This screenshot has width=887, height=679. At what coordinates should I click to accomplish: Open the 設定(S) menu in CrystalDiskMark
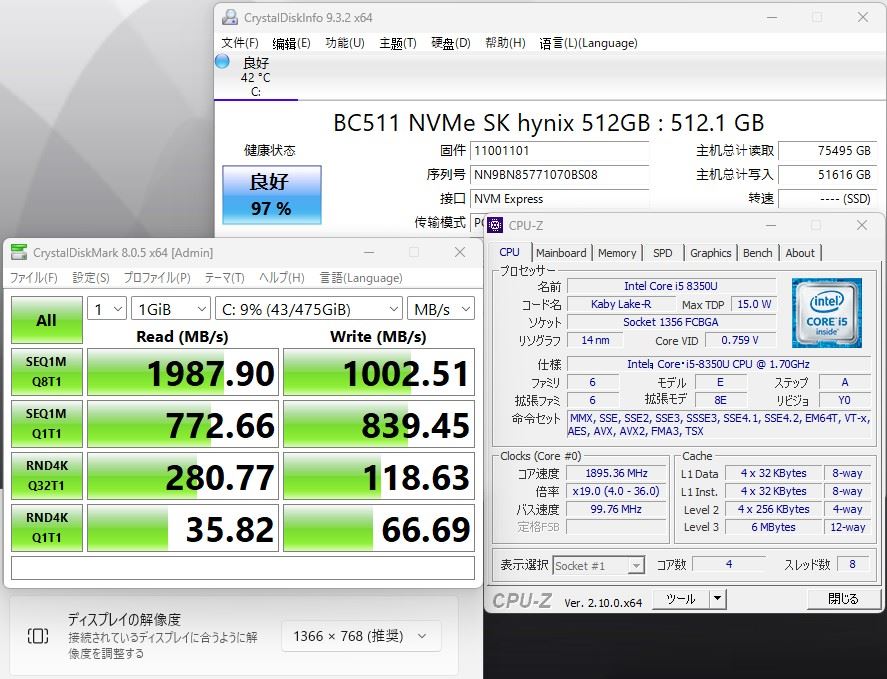click(x=91, y=278)
